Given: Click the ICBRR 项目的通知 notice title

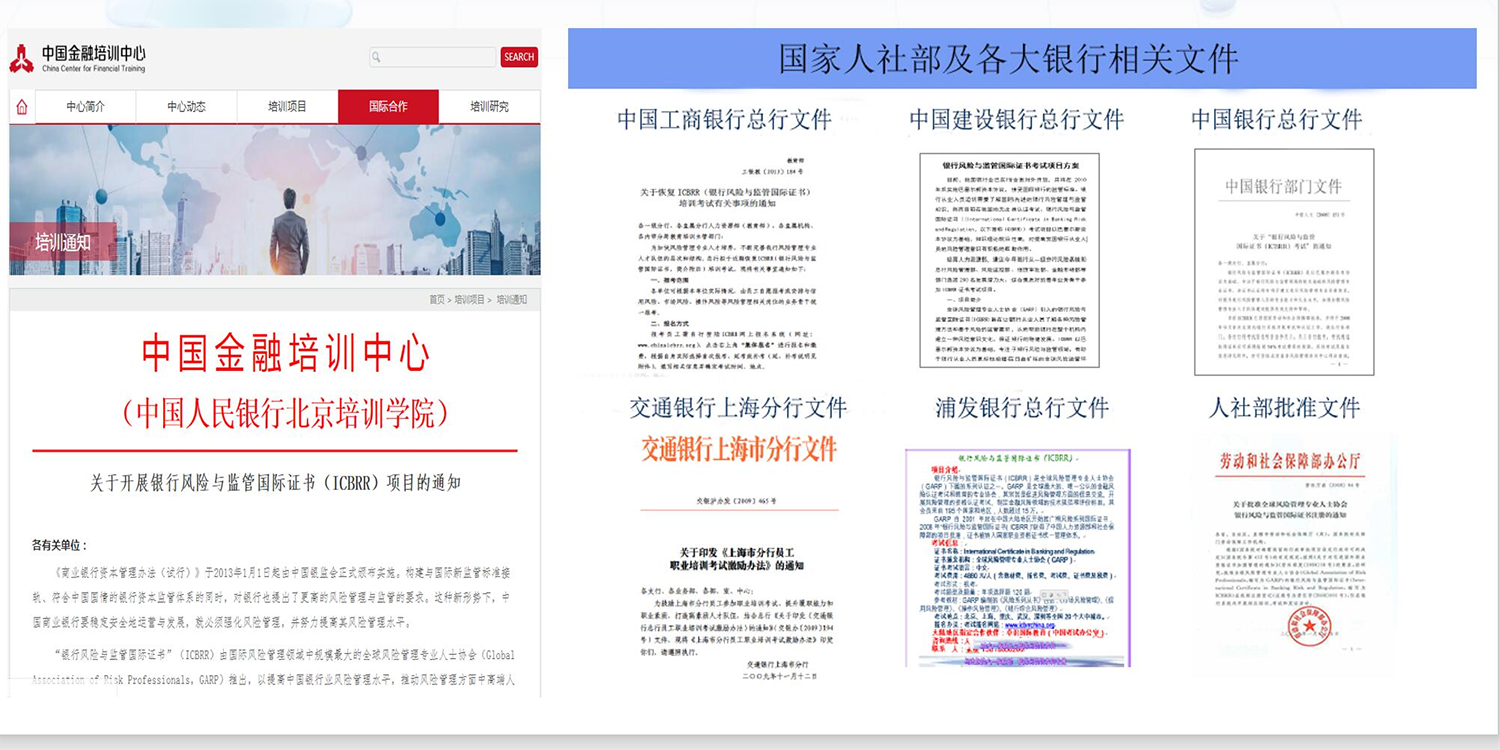Looking at the screenshot, I should click(x=275, y=482).
